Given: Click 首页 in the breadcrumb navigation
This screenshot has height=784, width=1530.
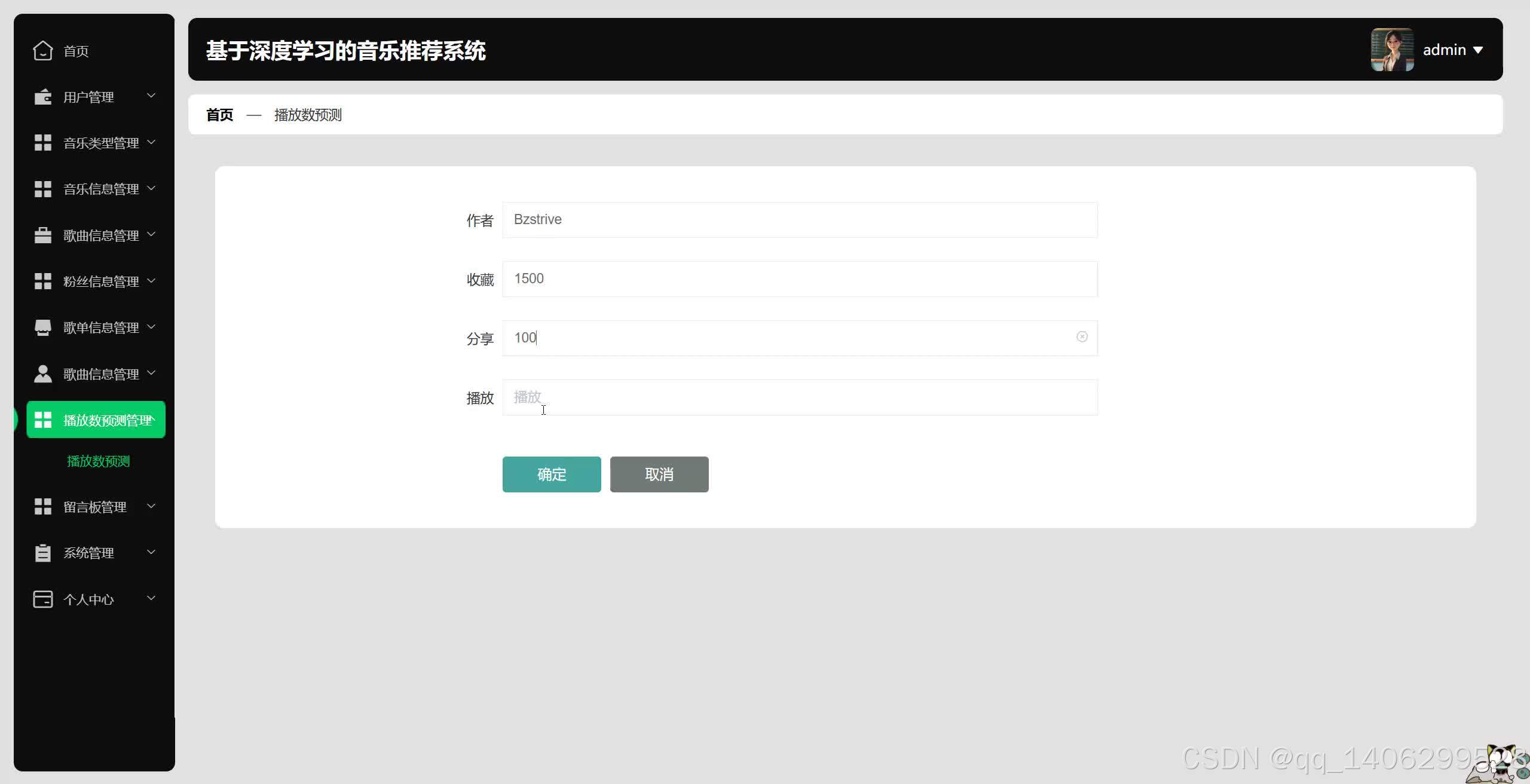Looking at the screenshot, I should (218, 115).
